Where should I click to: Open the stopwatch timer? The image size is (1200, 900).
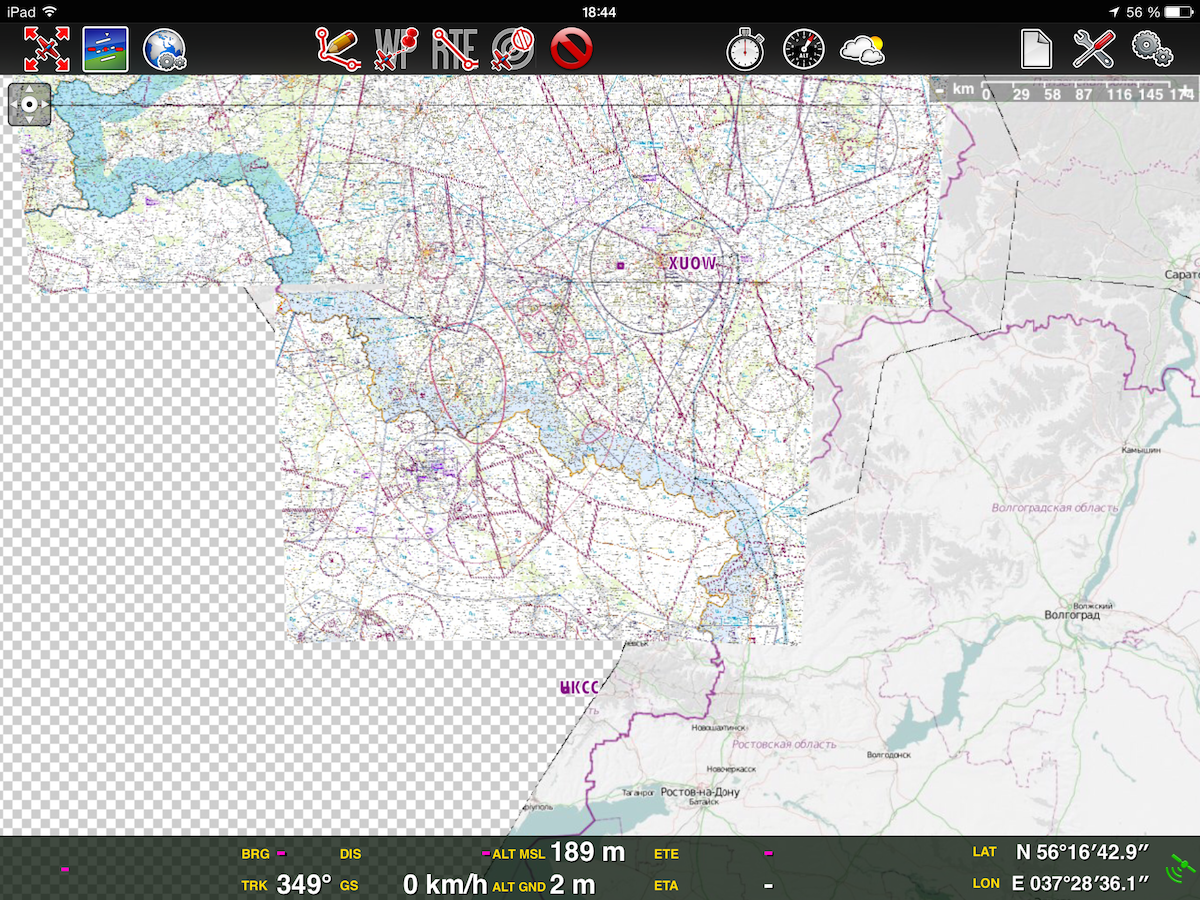coord(745,49)
